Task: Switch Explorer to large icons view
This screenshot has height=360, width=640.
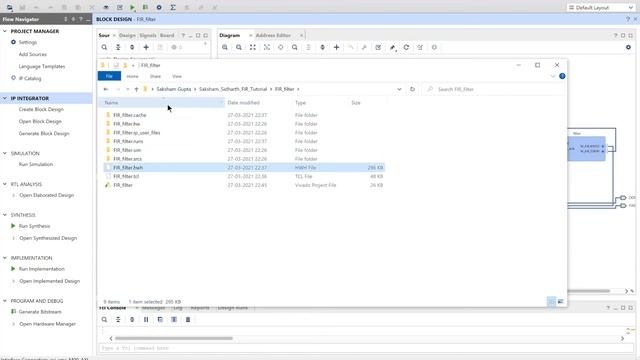Action: 560,301
